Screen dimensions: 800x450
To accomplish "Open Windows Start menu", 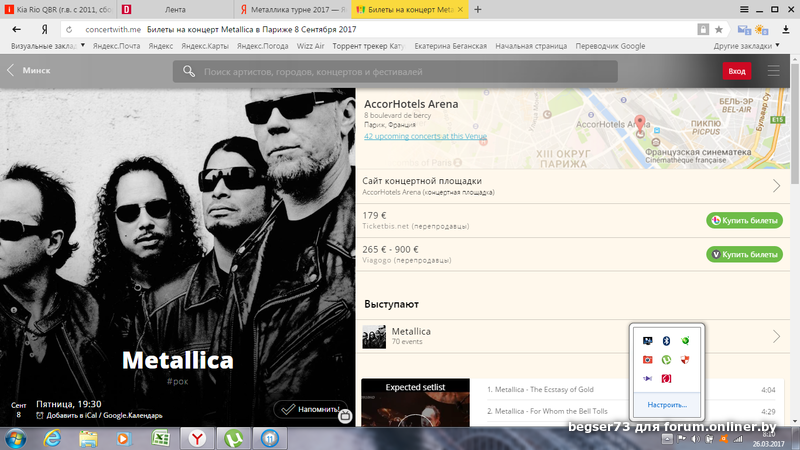I will coord(15,438).
